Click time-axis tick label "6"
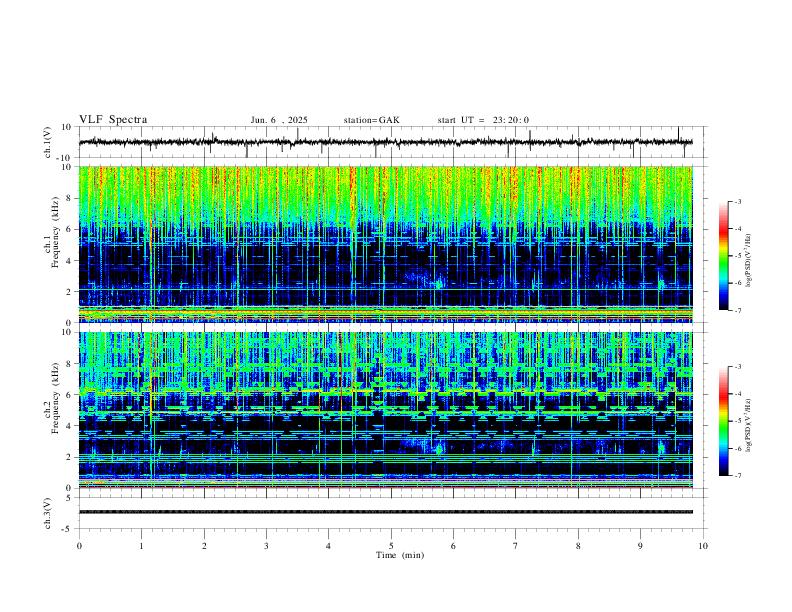Viewport: 792px width, 612px height. click(454, 546)
